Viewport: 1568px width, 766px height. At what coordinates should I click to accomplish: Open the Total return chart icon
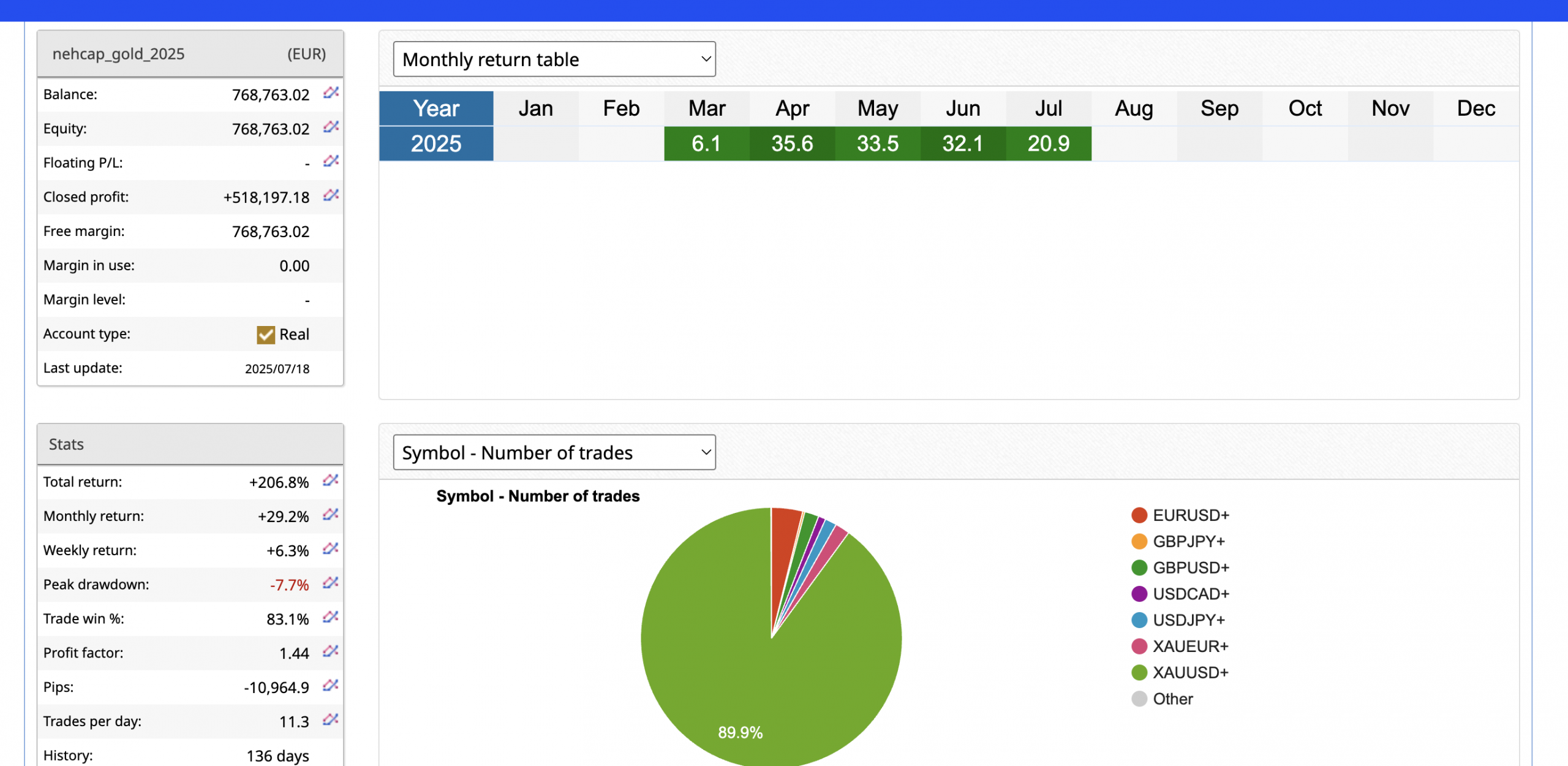pyautogui.click(x=331, y=481)
